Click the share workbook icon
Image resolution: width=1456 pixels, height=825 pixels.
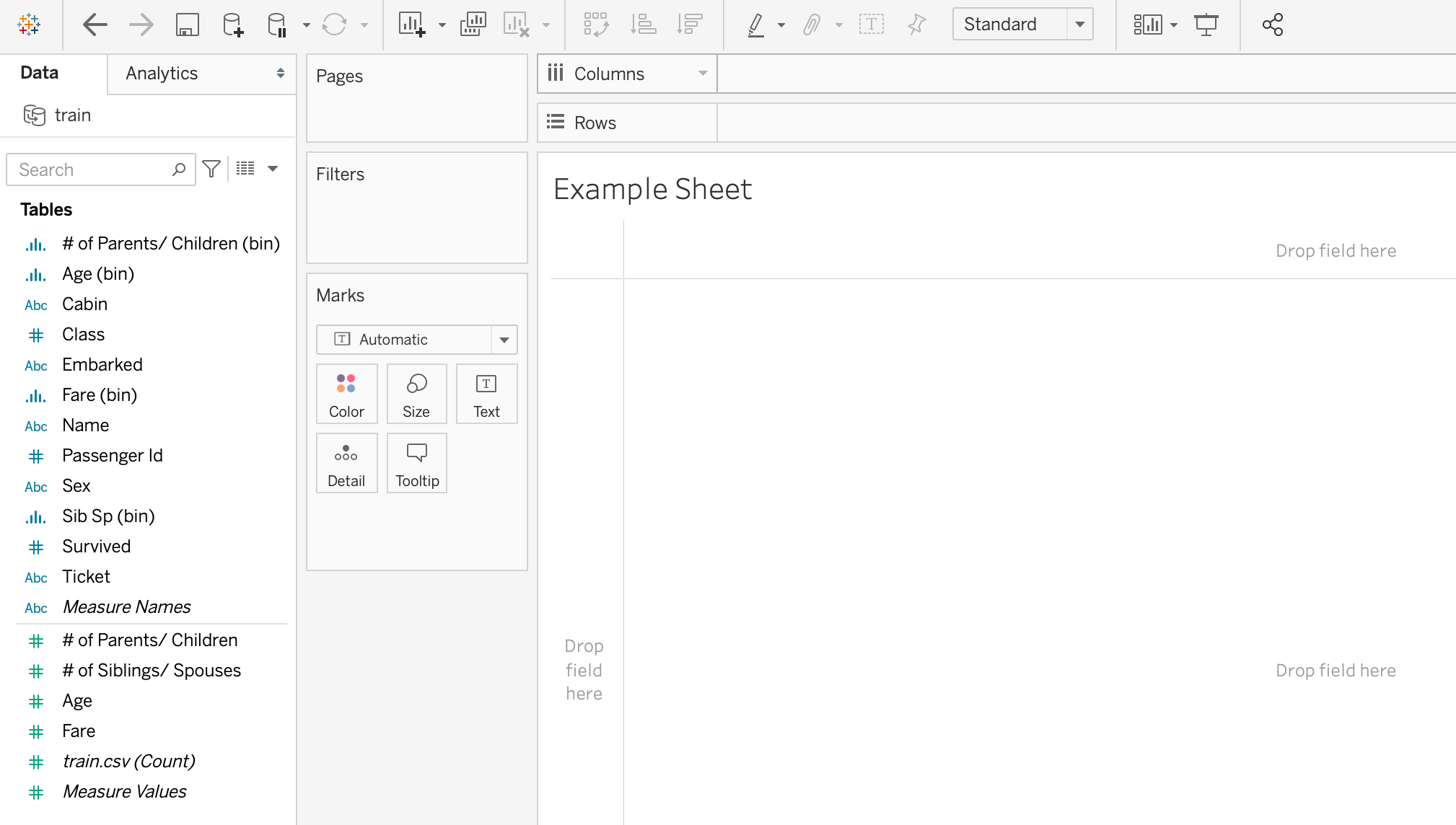tap(1273, 25)
